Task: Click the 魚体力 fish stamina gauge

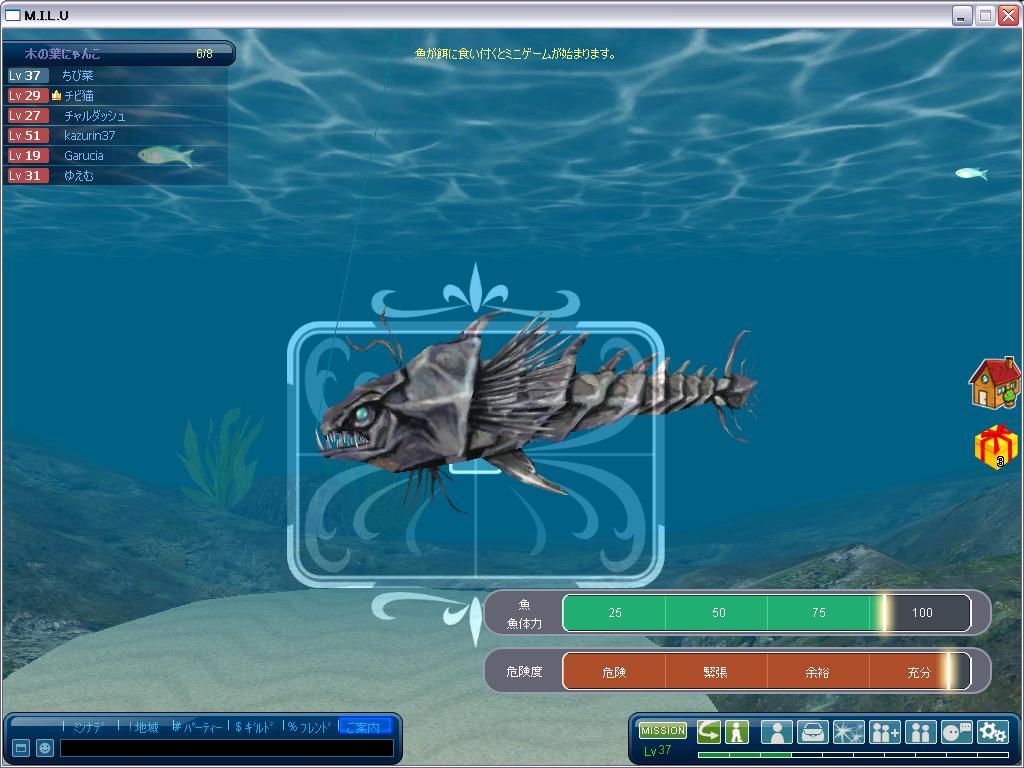Action: point(766,613)
